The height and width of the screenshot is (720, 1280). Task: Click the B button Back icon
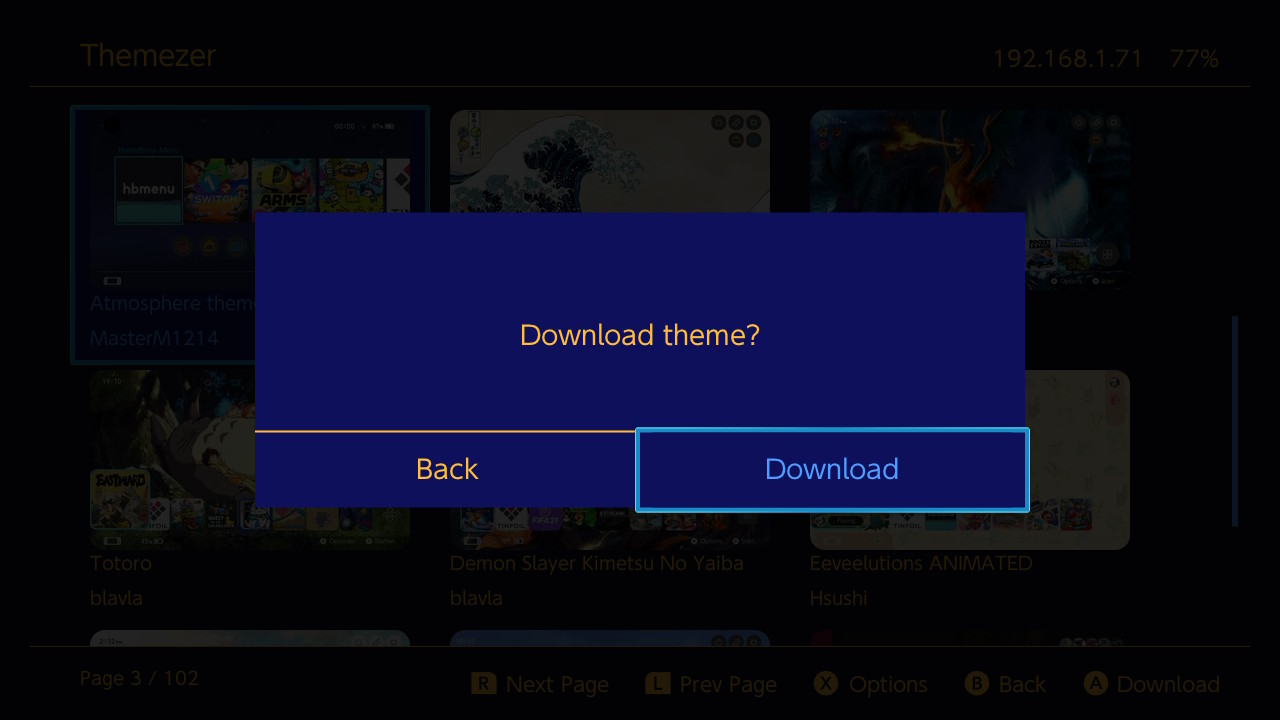click(x=977, y=684)
